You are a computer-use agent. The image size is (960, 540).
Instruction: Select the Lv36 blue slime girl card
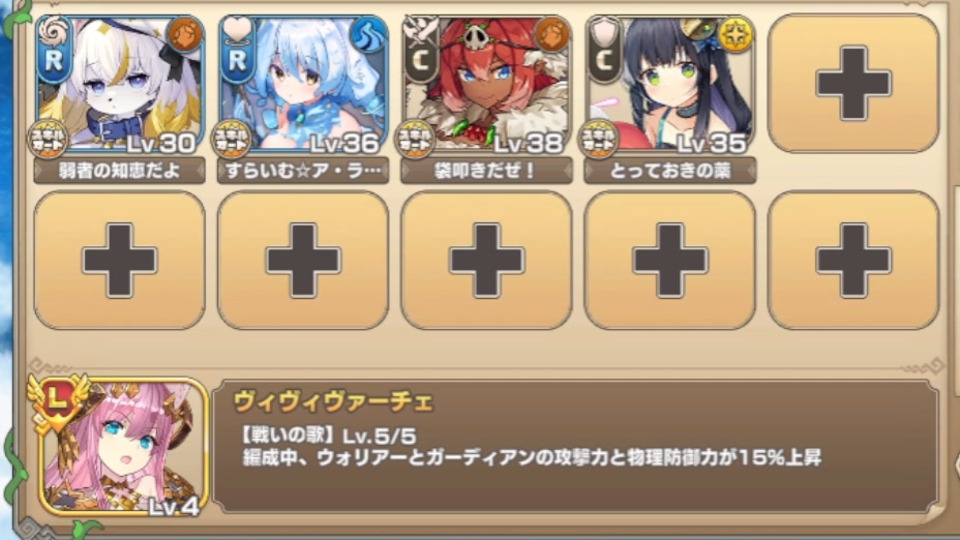click(x=303, y=84)
